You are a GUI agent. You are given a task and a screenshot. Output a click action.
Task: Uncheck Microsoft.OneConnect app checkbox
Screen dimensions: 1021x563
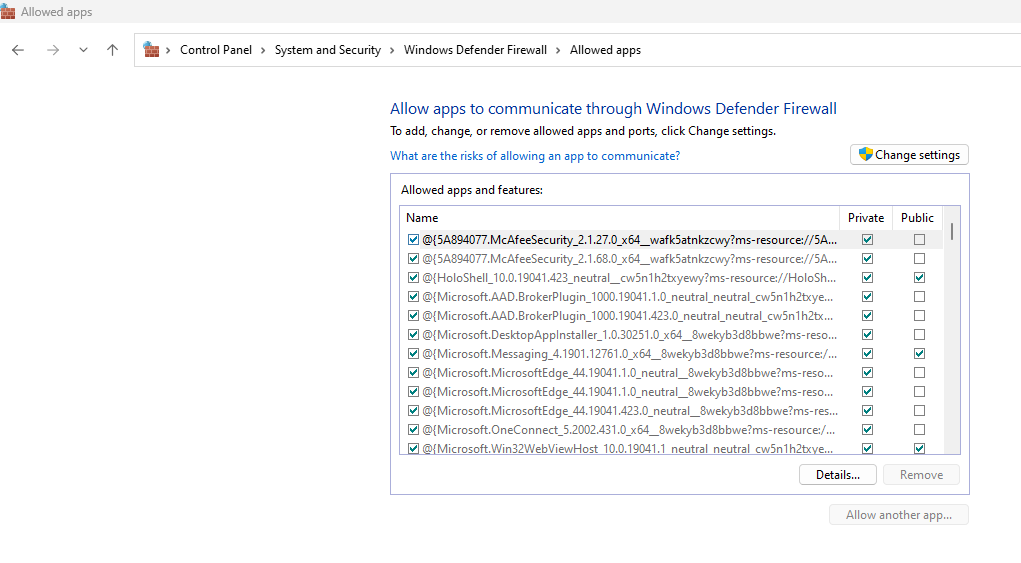point(413,430)
